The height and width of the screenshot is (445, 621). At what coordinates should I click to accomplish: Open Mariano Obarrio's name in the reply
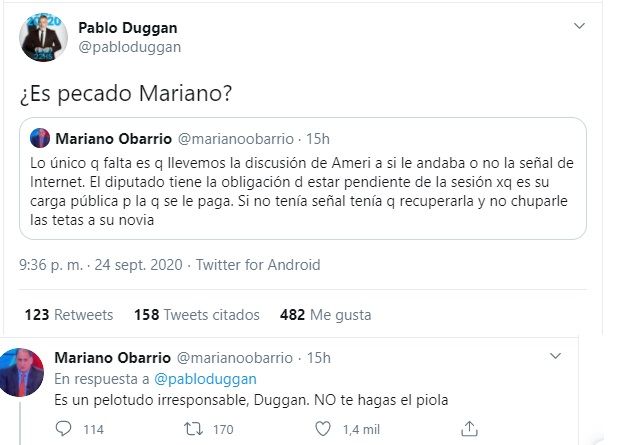pyautogui.click(x=112, y=358)
